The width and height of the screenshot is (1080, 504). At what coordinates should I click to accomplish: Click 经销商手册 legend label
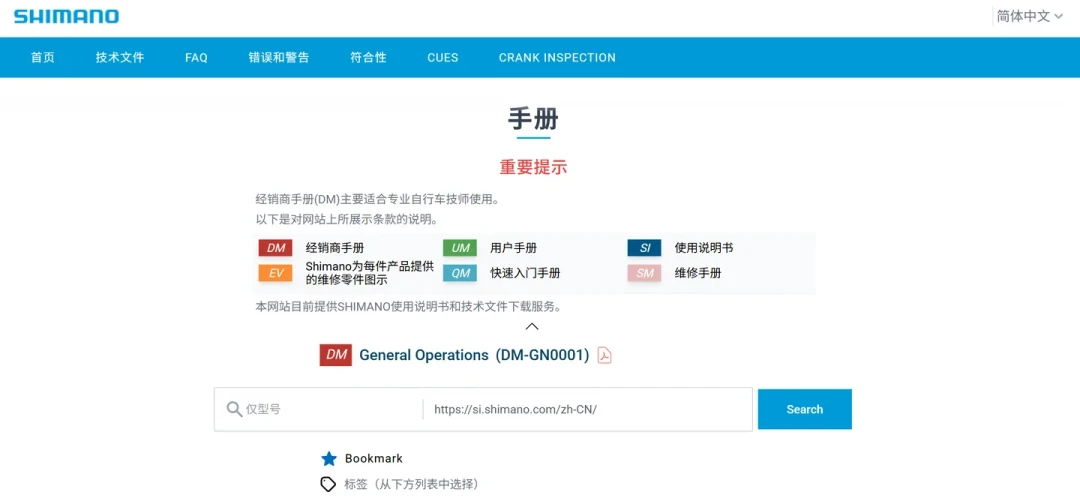click(x=335, y=248)
